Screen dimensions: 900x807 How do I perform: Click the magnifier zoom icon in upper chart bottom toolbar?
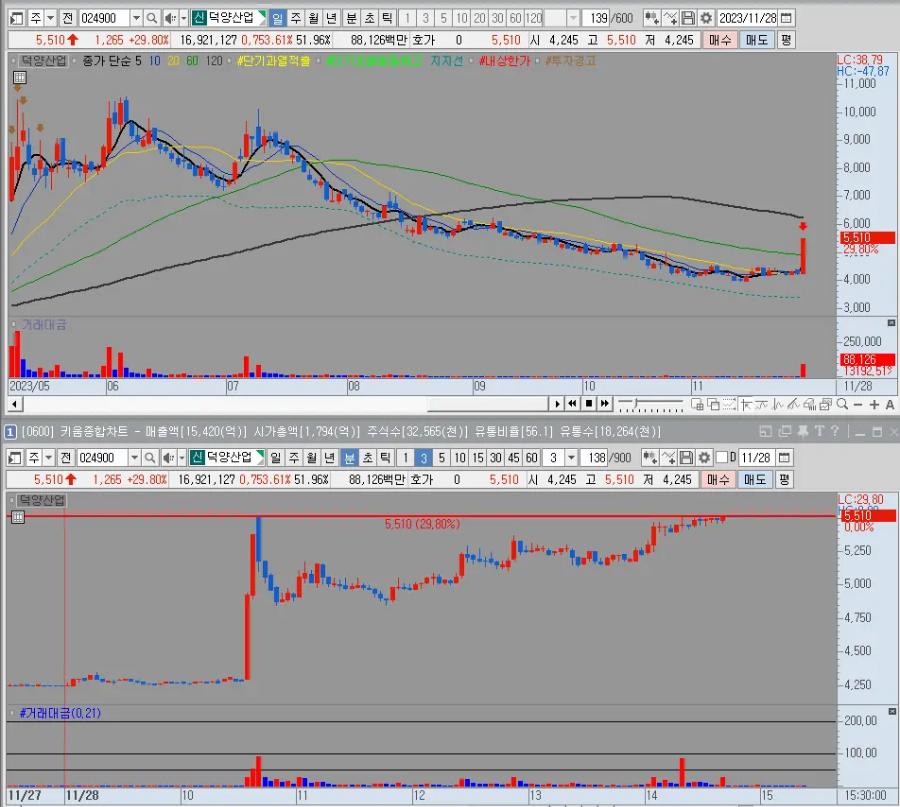point(842,404)
